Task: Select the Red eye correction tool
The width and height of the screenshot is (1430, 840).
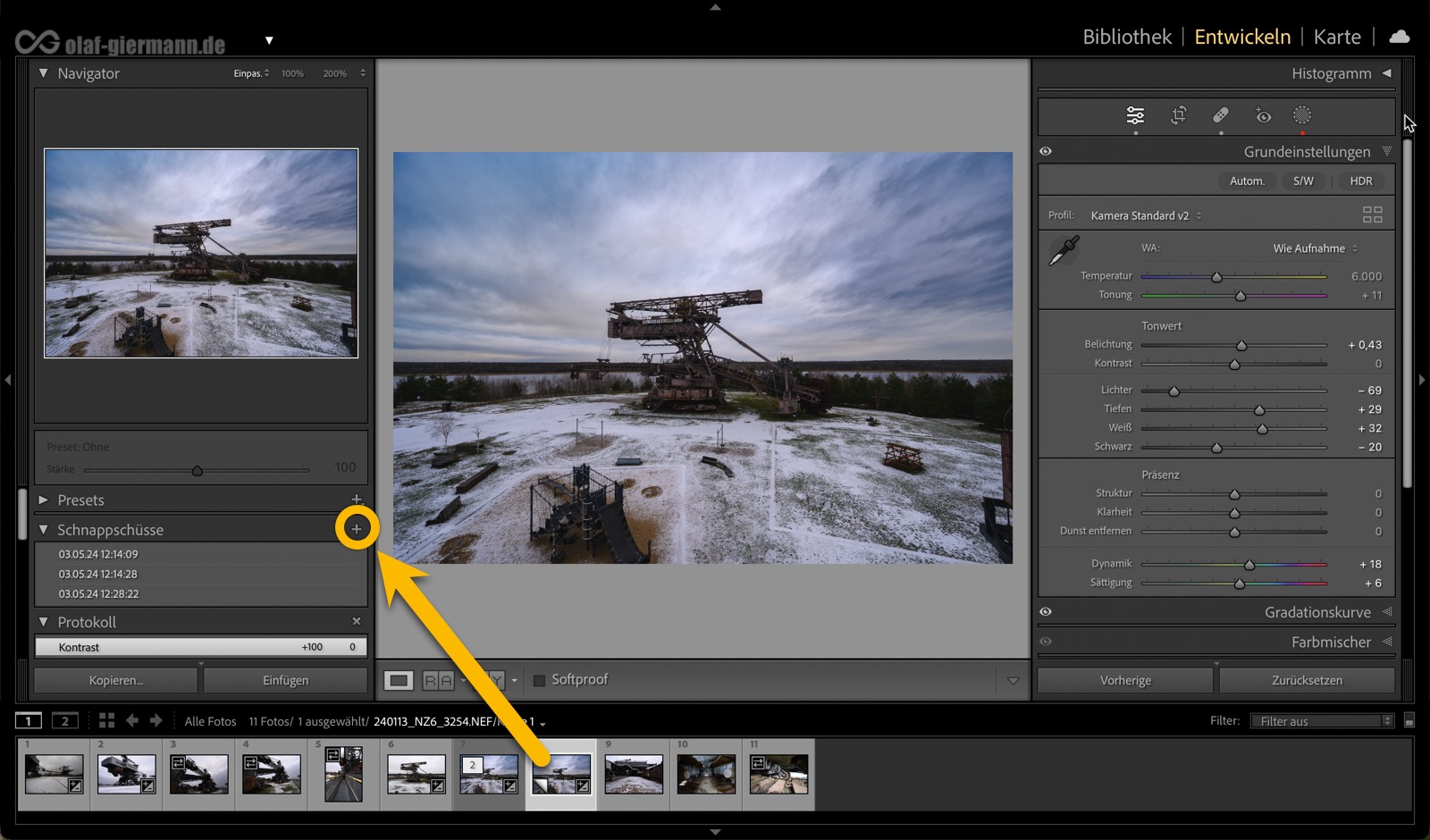Action: click(1262, 115)
